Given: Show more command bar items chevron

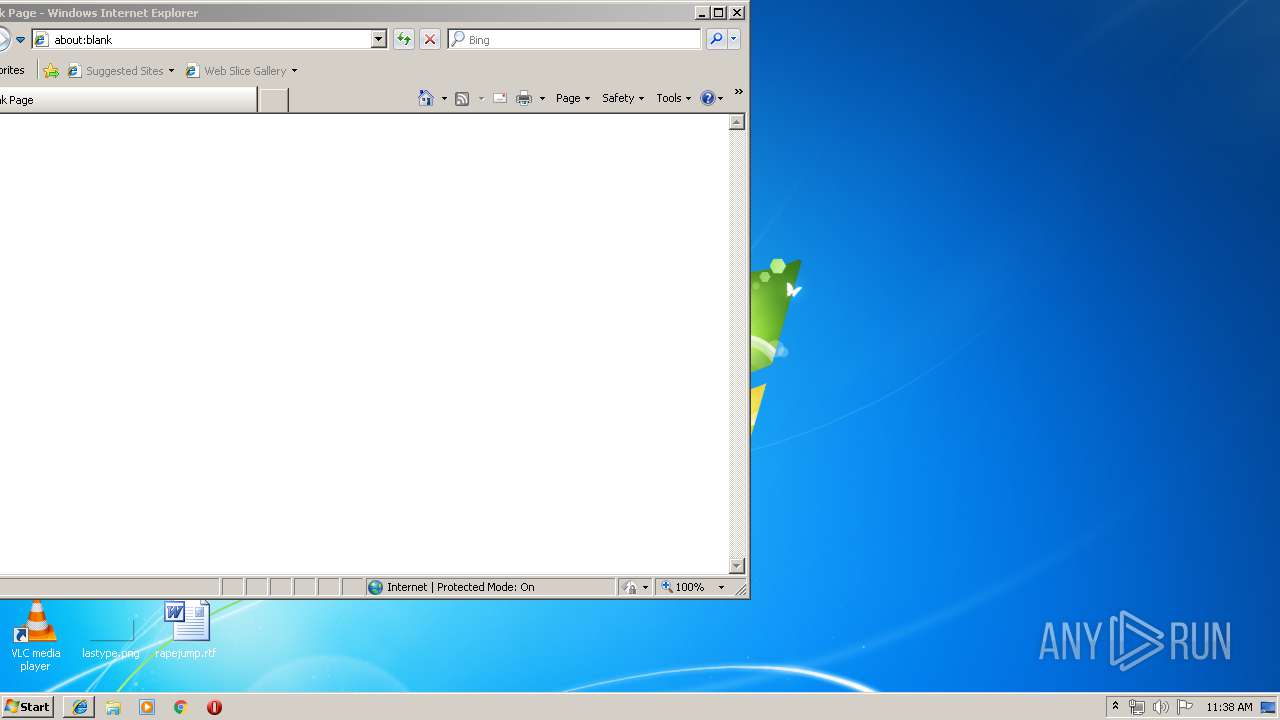Looking at the screenshot, I should tap(739, 92).
